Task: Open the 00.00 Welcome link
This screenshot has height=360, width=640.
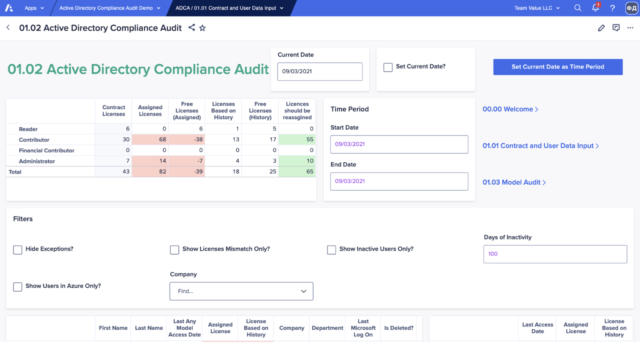Action: click(x=510, y=109)
